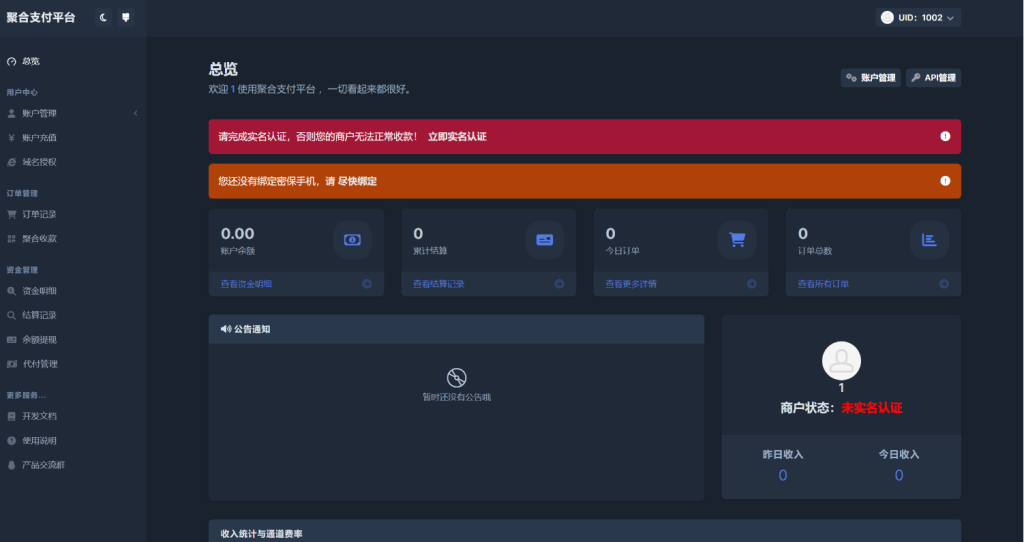Follow the 立即实名认证 link
1024x542 pixels.
click(457, 136)
